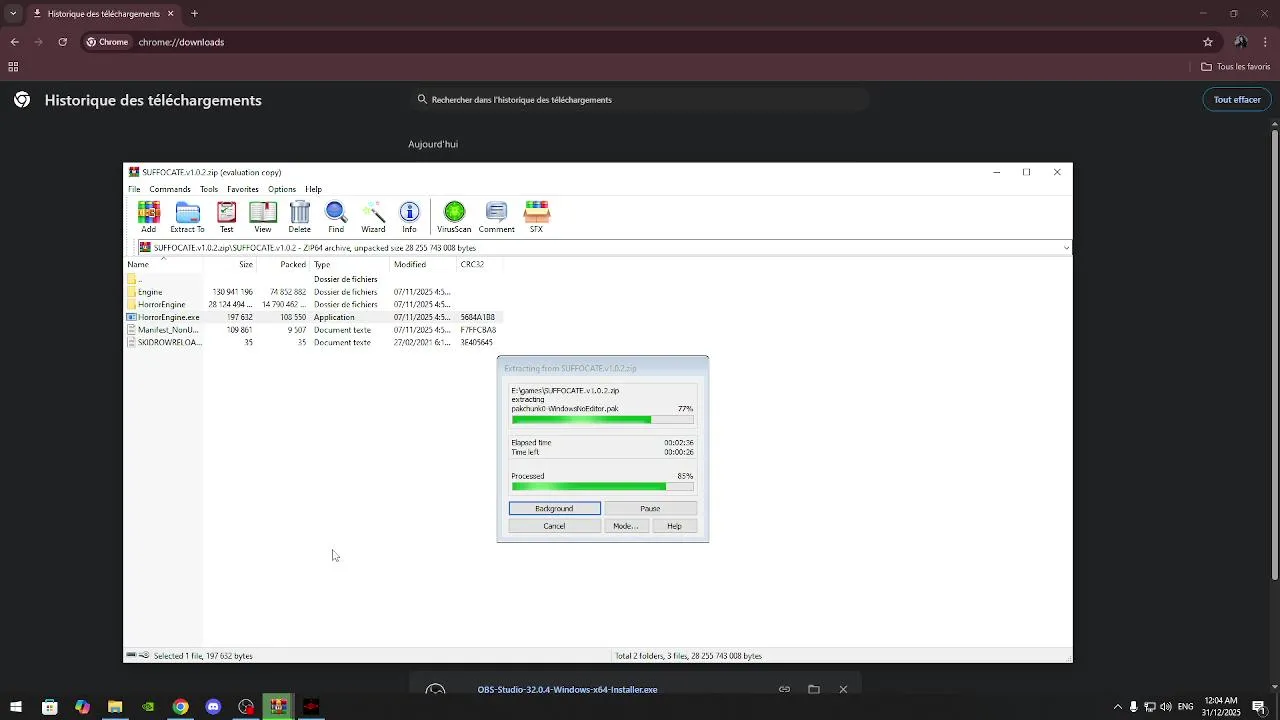Click the Processed progress bar at 85%

[x=602, y=487]
